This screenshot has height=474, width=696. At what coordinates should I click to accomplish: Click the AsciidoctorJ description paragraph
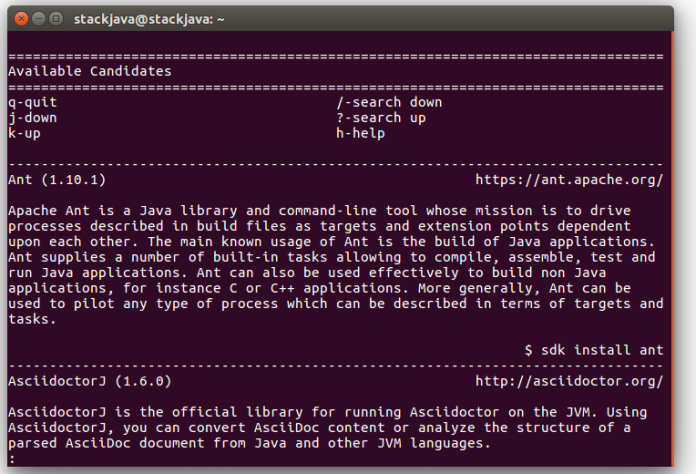[320, 427]
